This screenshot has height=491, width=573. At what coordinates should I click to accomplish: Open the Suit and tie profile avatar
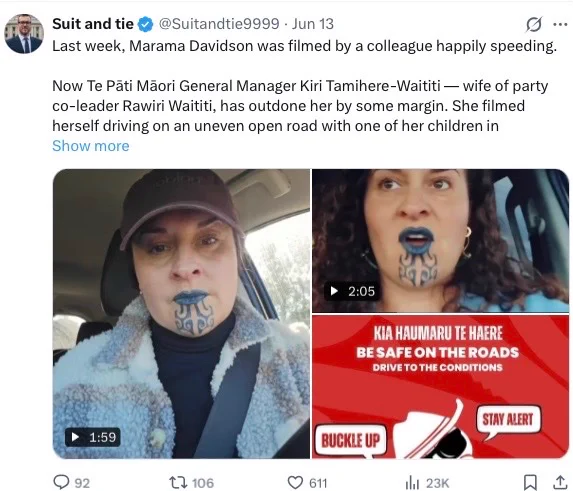(x=24, y=34)
